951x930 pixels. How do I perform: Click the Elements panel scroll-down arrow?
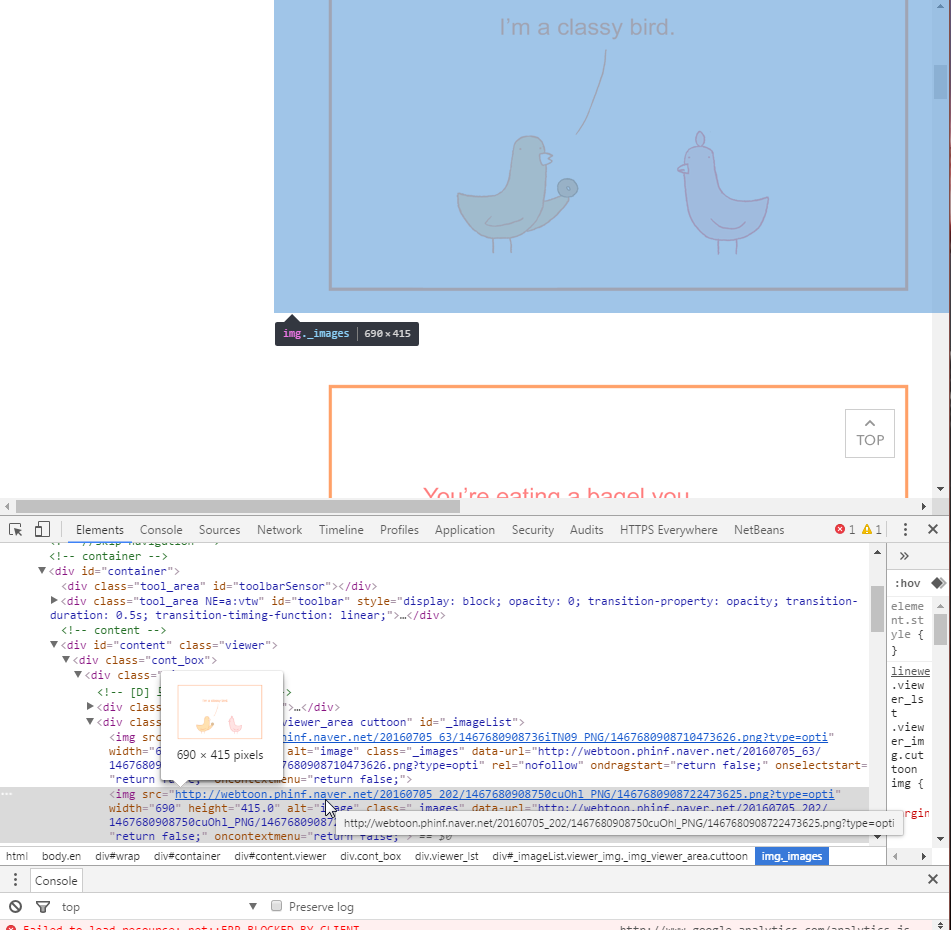[x=877, y=837]
